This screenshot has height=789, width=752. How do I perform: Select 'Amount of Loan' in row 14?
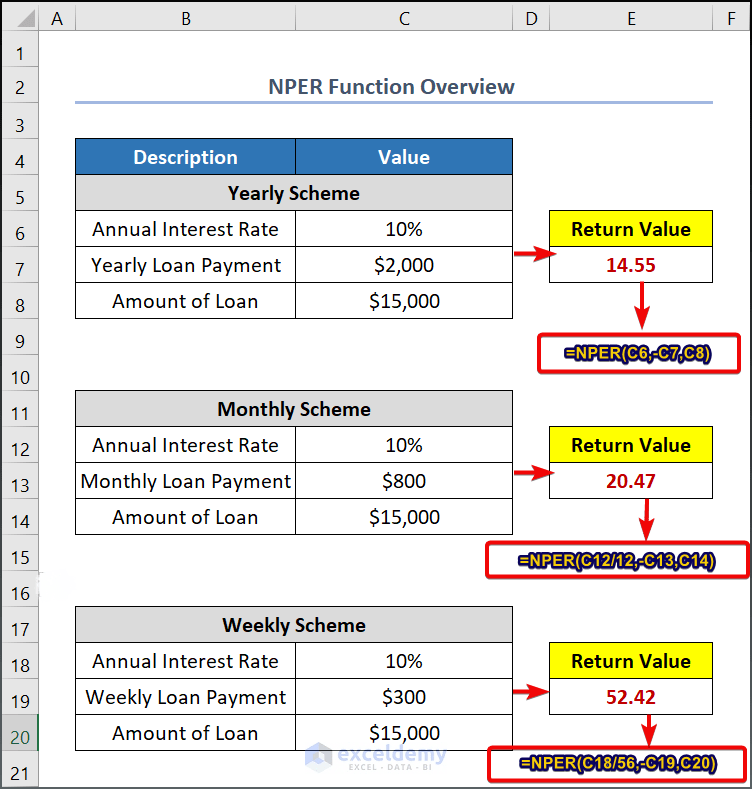185,517
